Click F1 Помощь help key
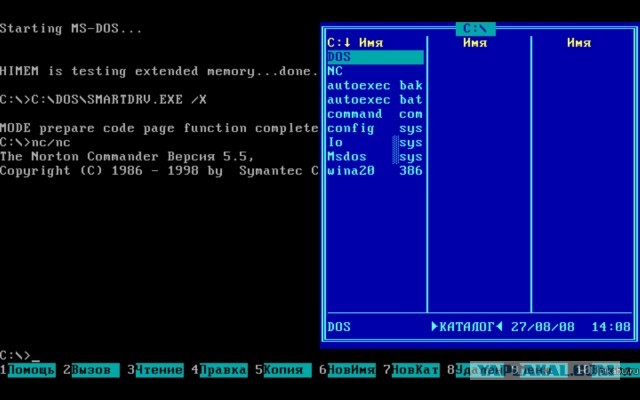The width and height of the screenshot is (640, 400). [28, 370]
